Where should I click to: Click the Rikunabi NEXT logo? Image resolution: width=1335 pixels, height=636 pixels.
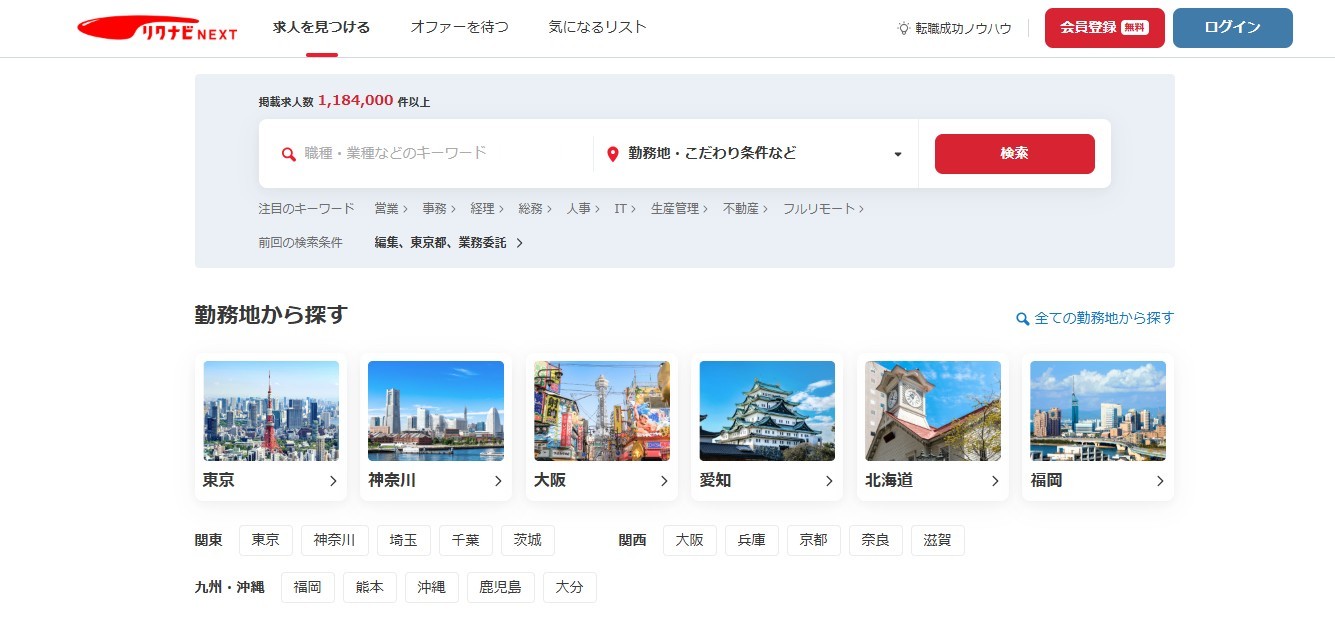click(x=156, y=28)
